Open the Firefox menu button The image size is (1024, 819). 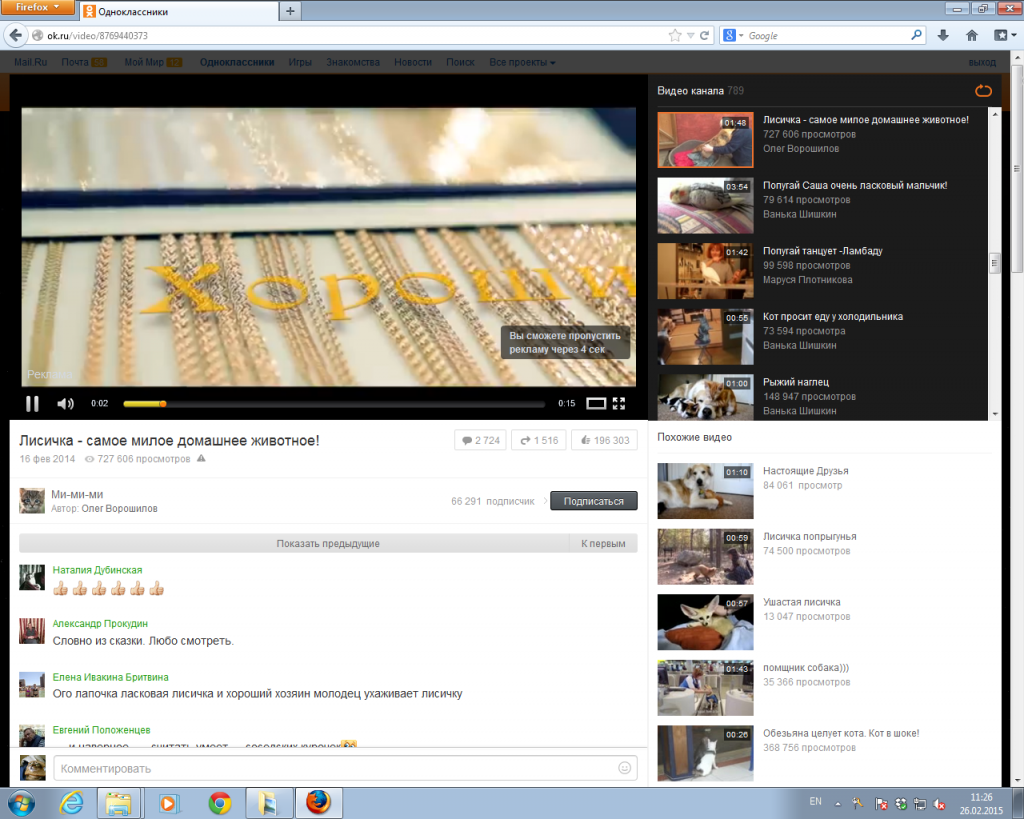[36, 7]
